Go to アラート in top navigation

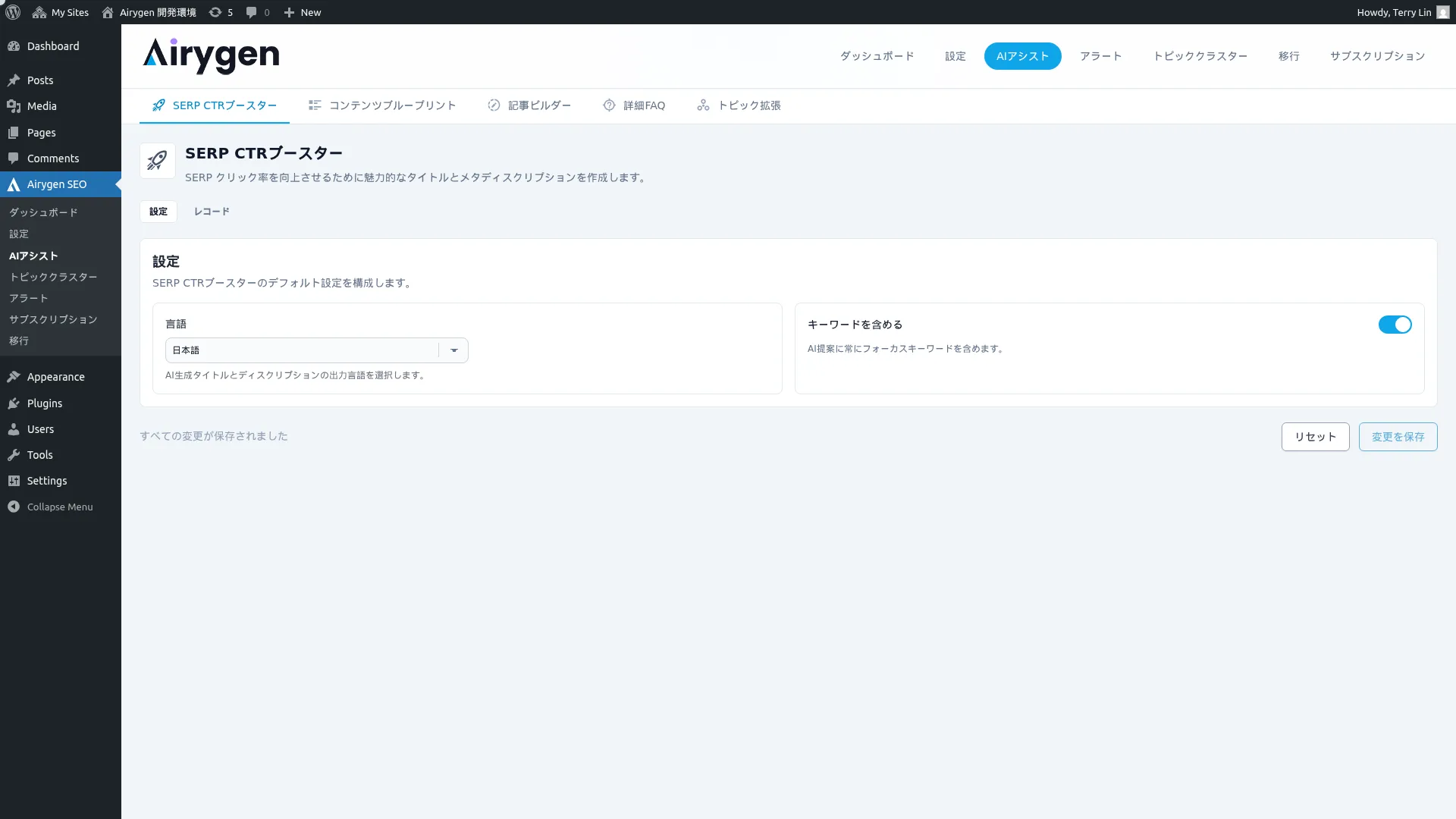pos(1100,56)
